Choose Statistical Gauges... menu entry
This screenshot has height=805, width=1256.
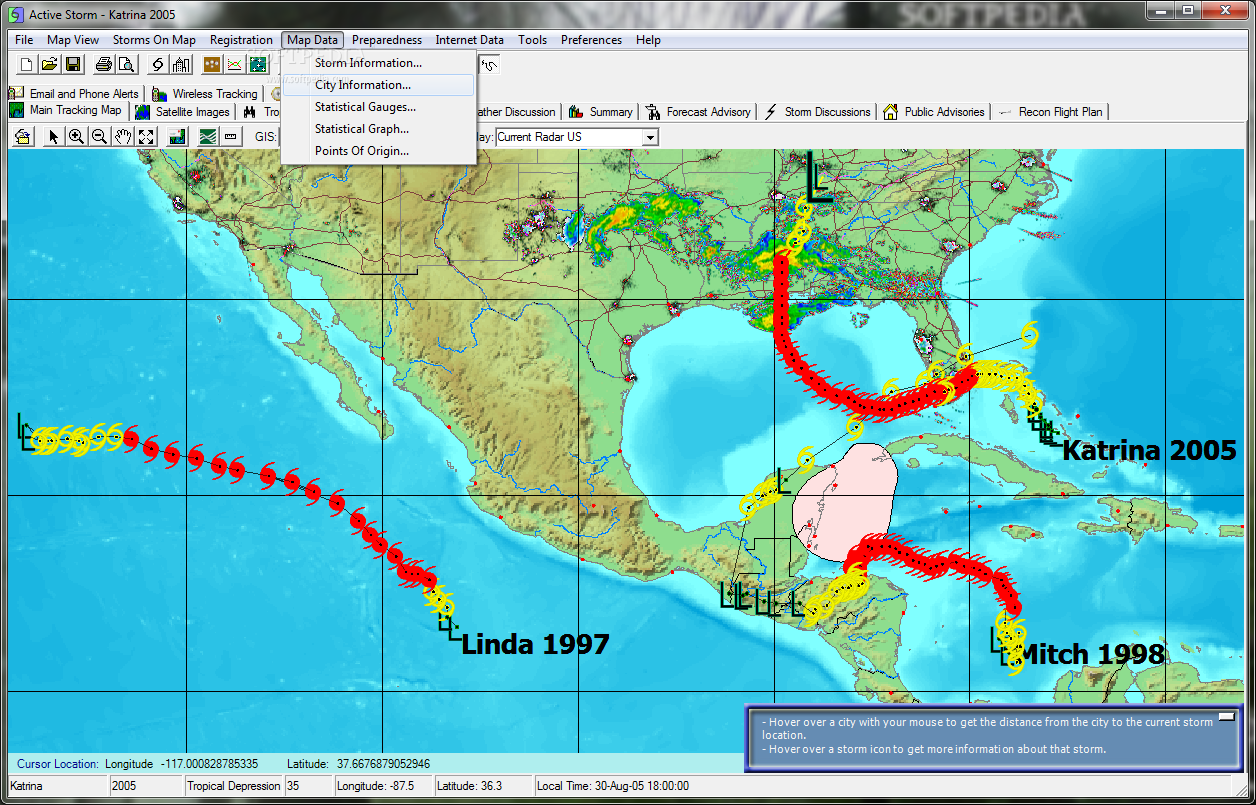click(x=379, y=107)
